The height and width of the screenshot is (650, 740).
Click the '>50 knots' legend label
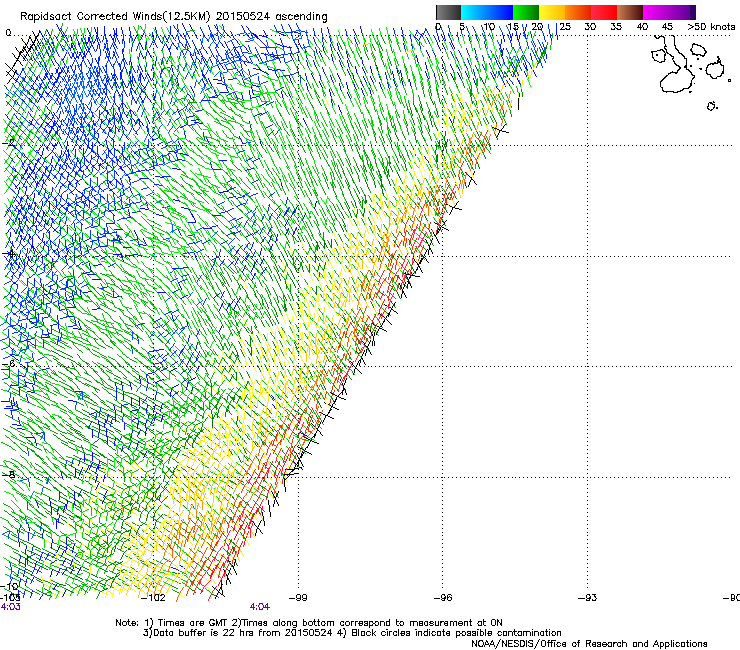711,27
